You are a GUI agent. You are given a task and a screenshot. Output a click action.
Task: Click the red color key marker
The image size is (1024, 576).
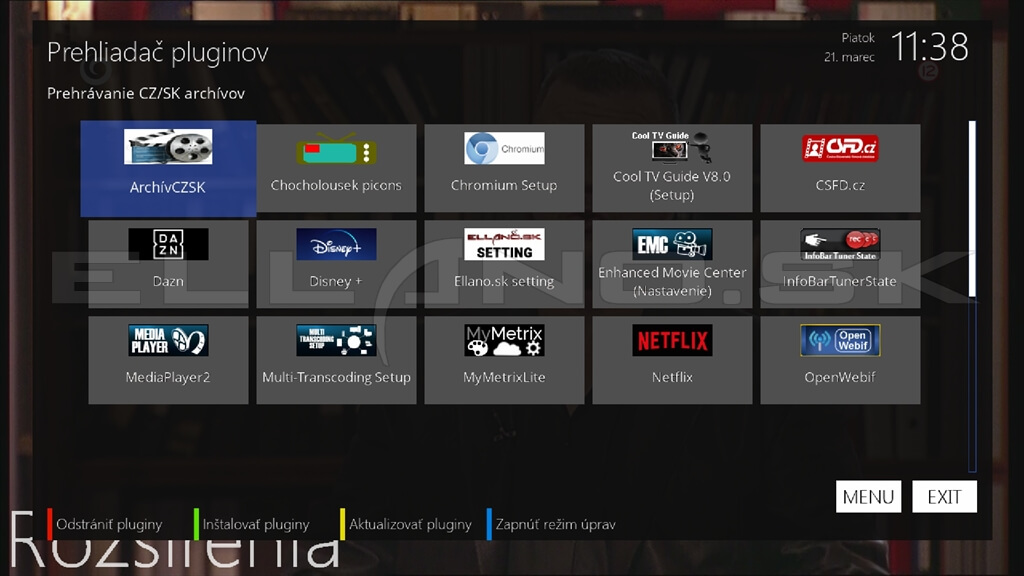50,524
